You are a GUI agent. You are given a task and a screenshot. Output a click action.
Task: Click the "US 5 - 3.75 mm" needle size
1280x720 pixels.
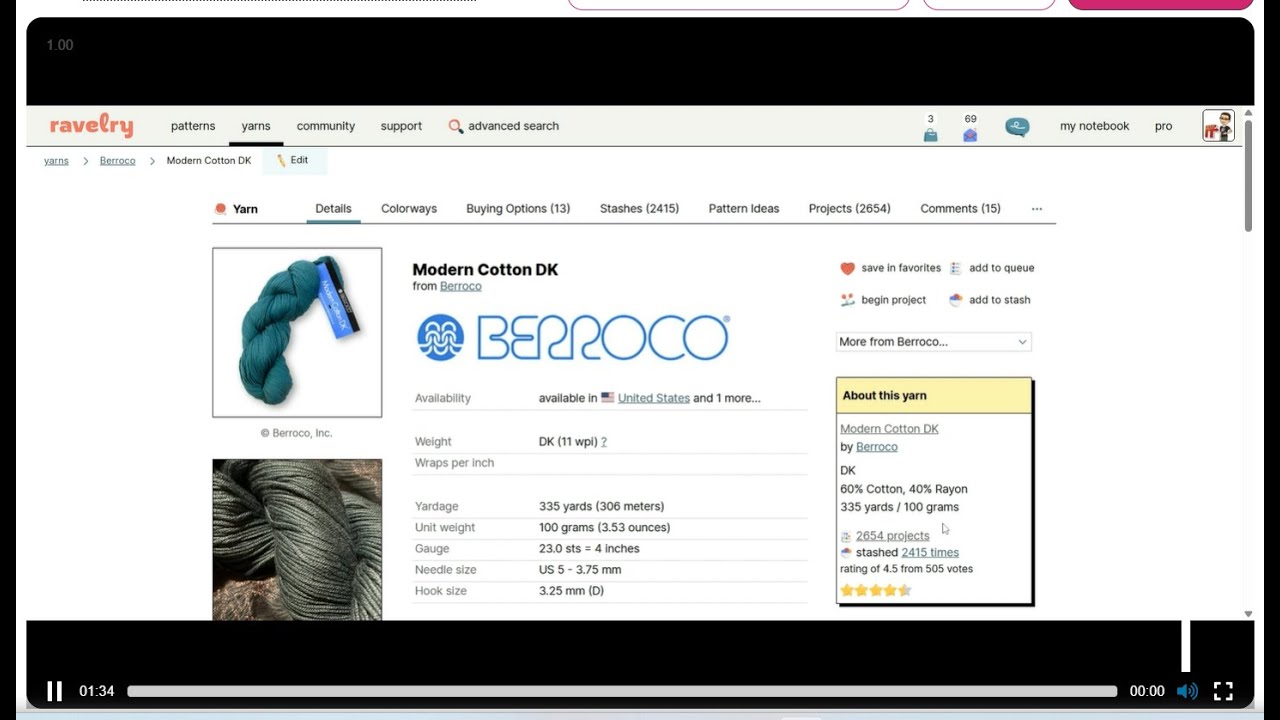point(580,569)
